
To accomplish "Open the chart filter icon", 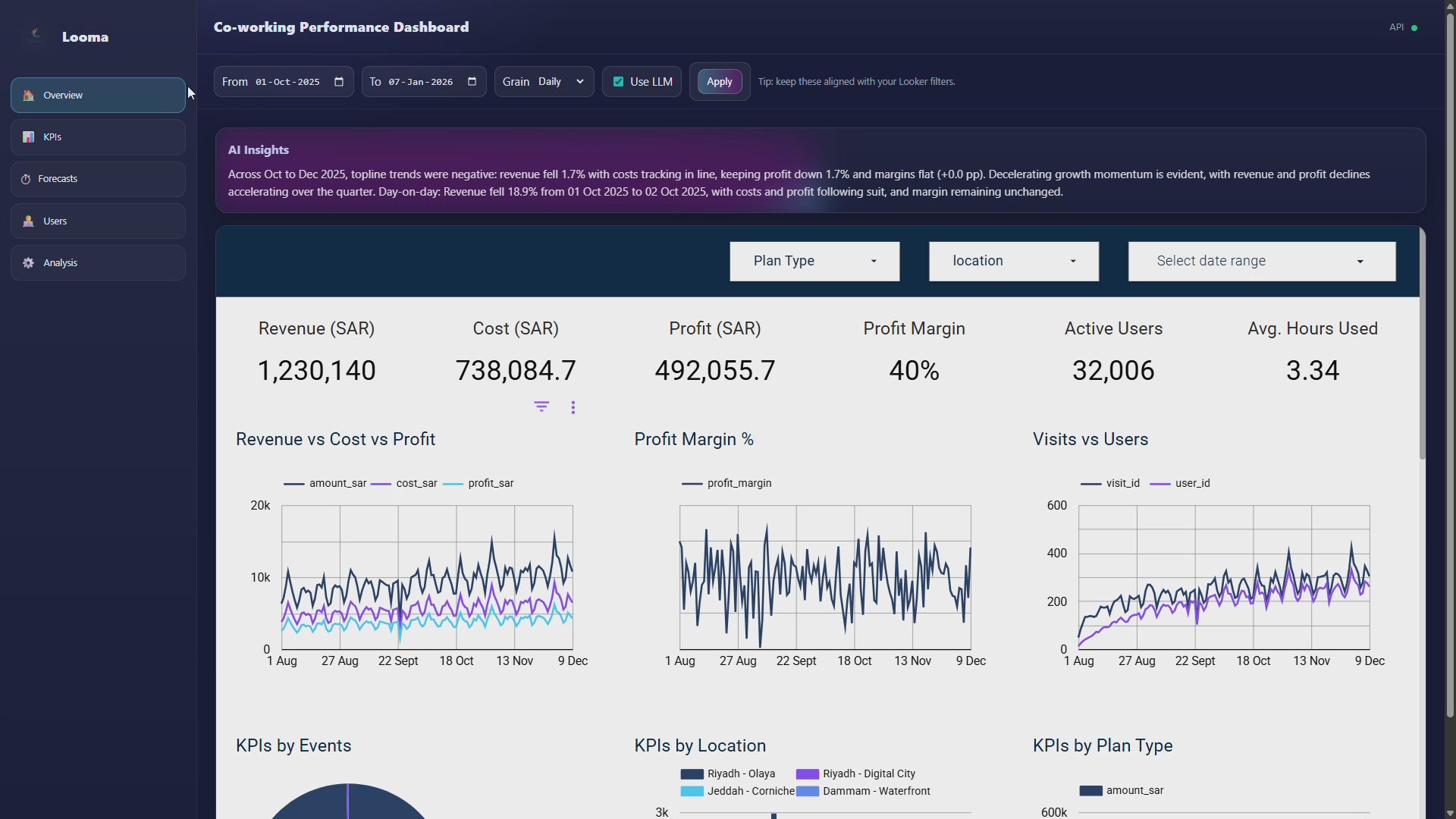I will (541, 407).
